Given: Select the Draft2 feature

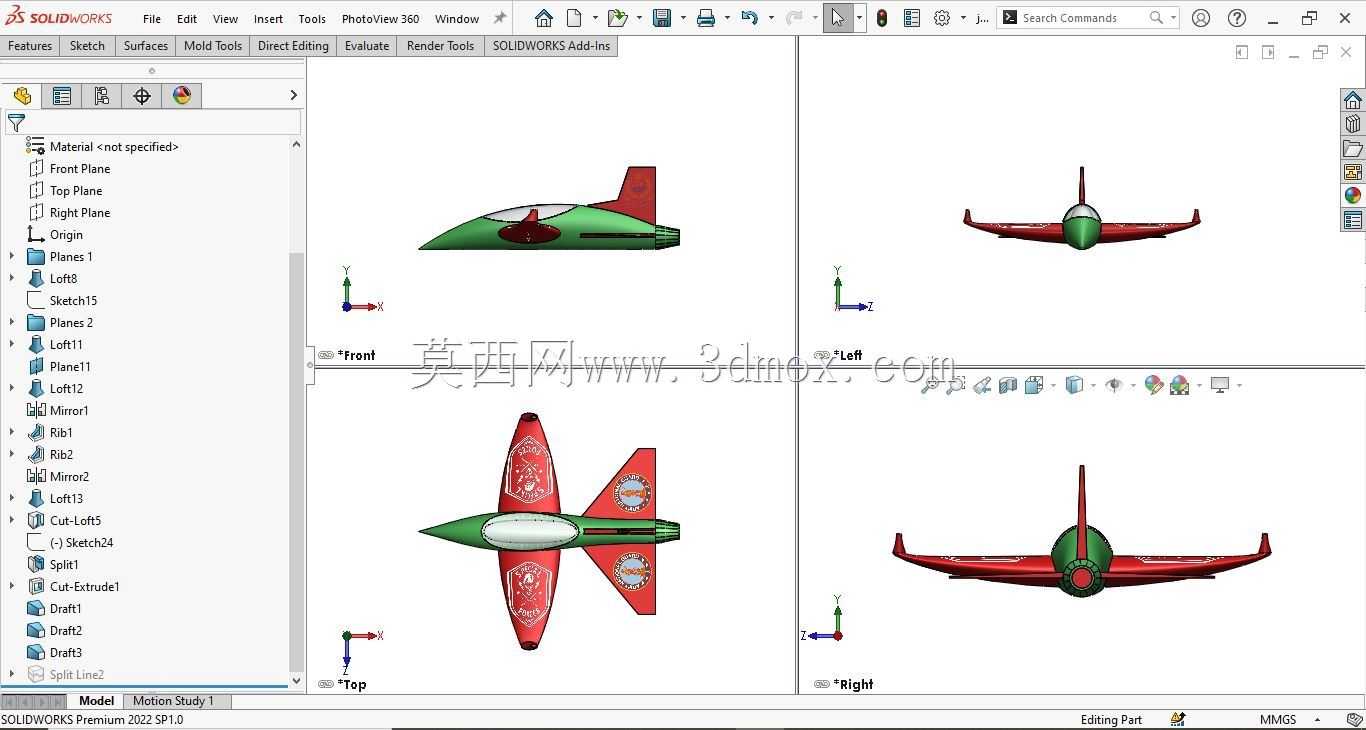Looking at the screenshot, I should [x=66, y=630].
